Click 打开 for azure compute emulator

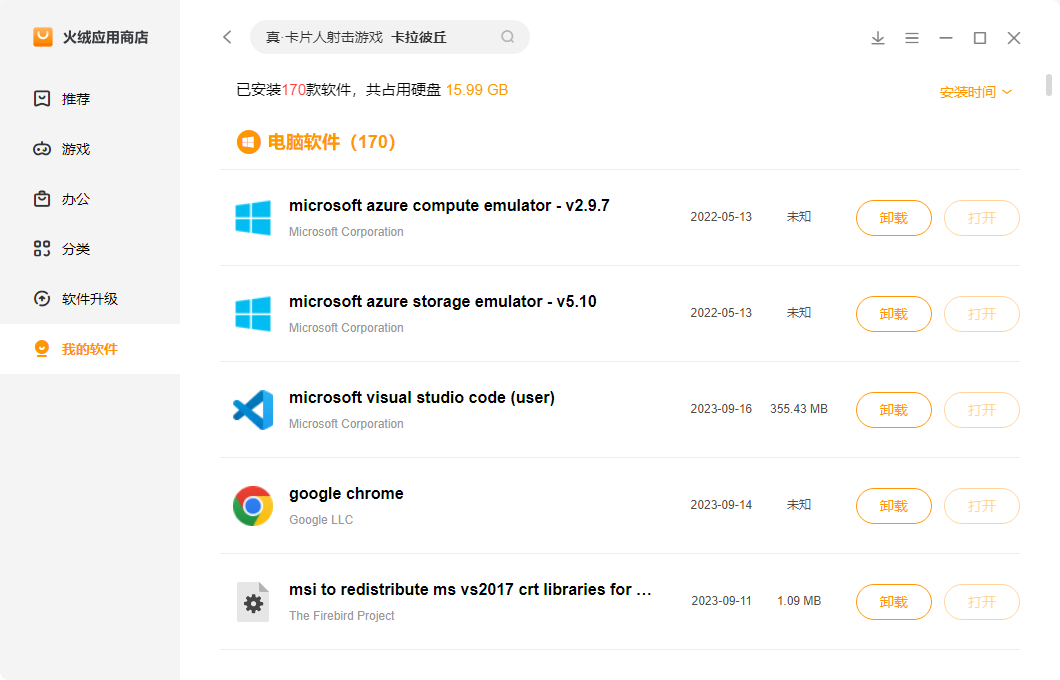click(x=982, y=218)
